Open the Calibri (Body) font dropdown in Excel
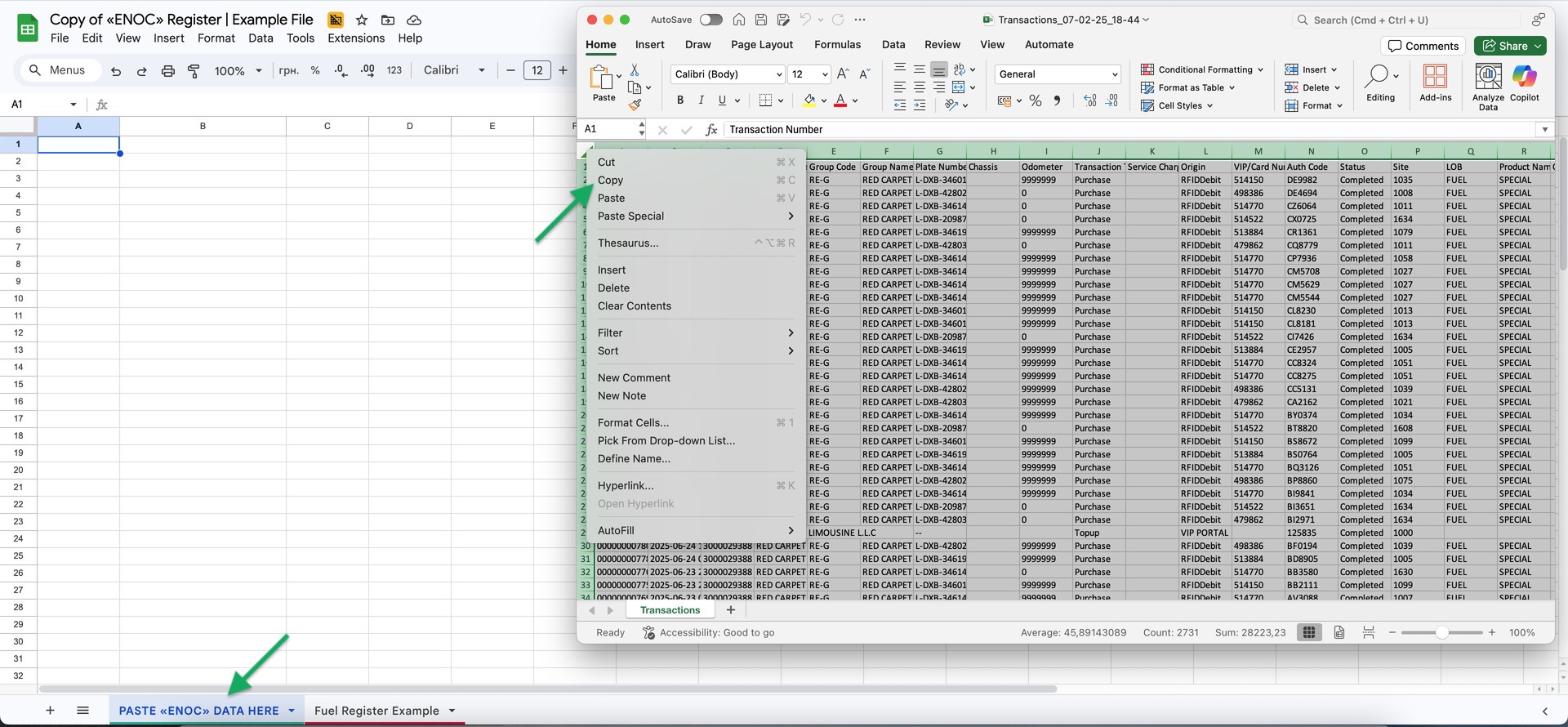The image size is (1568, 727). pos(778,74)
